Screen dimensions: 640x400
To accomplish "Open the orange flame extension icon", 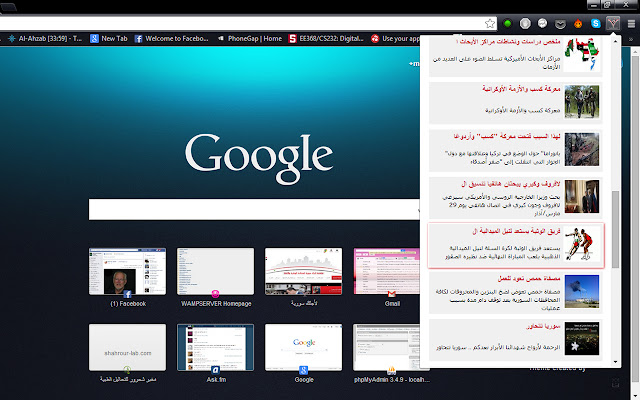I will [578, 24].
